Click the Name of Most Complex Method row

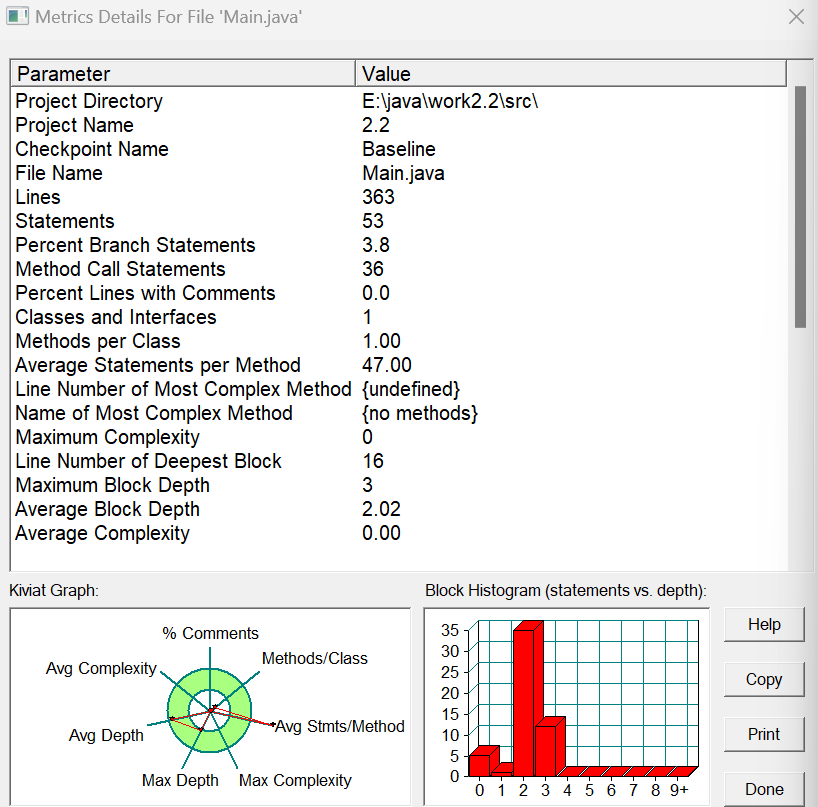[x=399, y=413]
